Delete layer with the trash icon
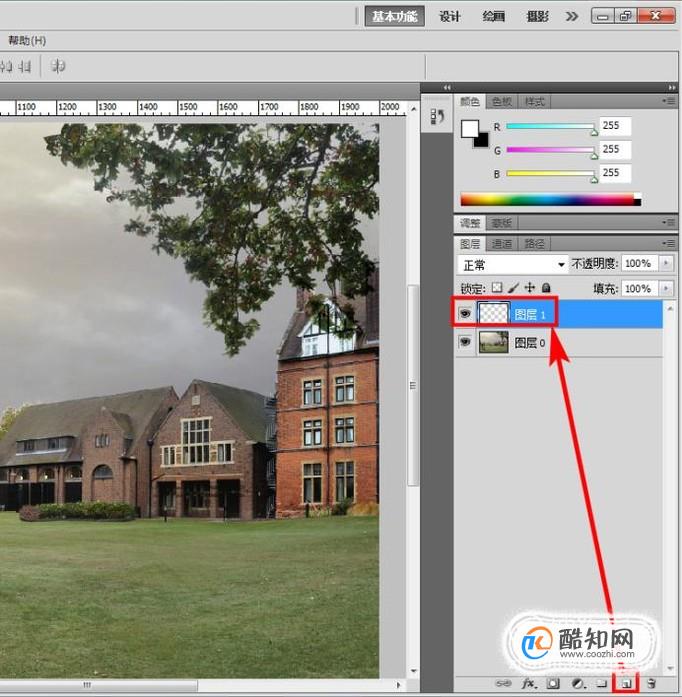 point(651,683)
